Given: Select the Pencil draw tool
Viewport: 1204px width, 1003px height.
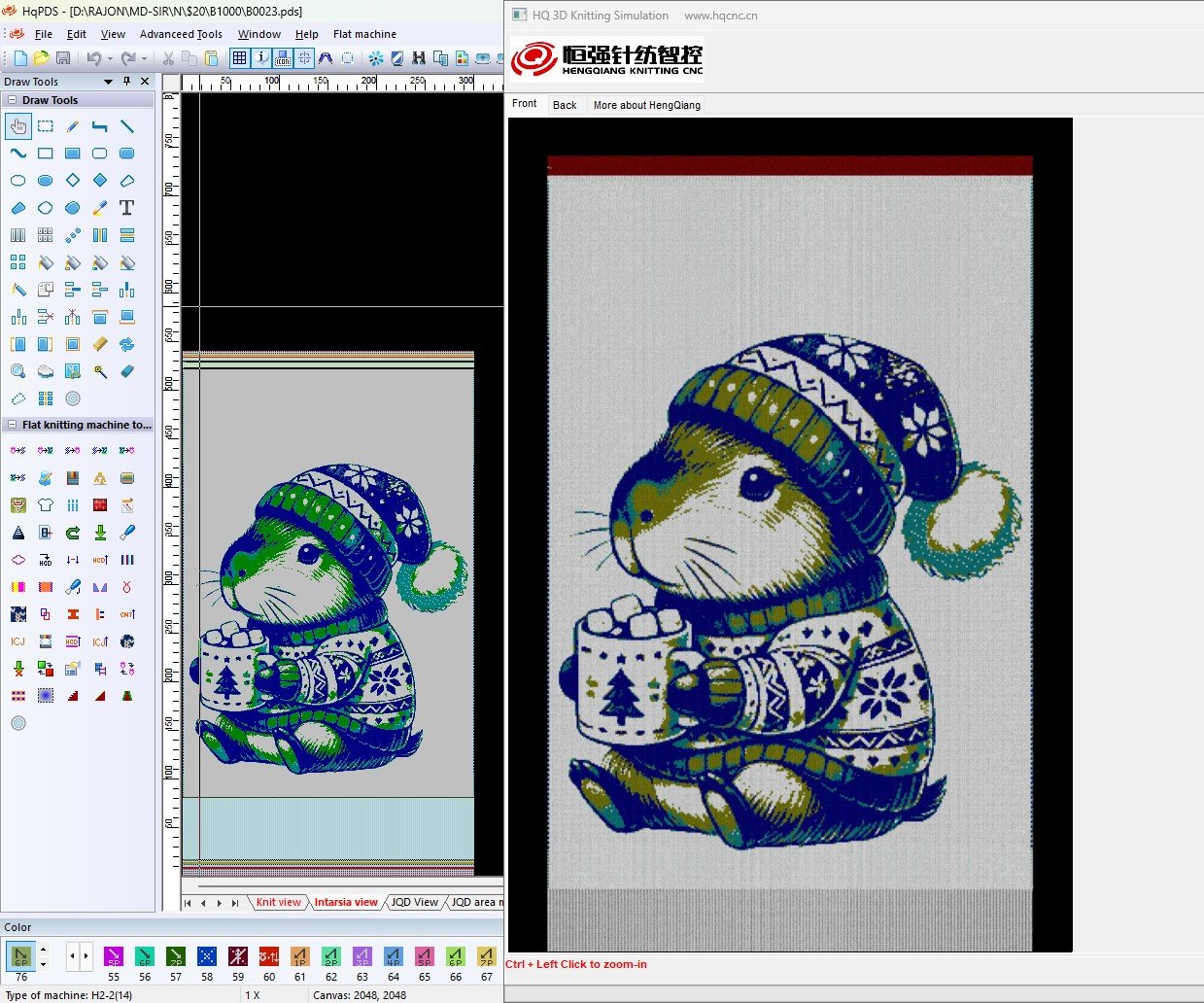Looking at the screenshot, I should 73,126.
